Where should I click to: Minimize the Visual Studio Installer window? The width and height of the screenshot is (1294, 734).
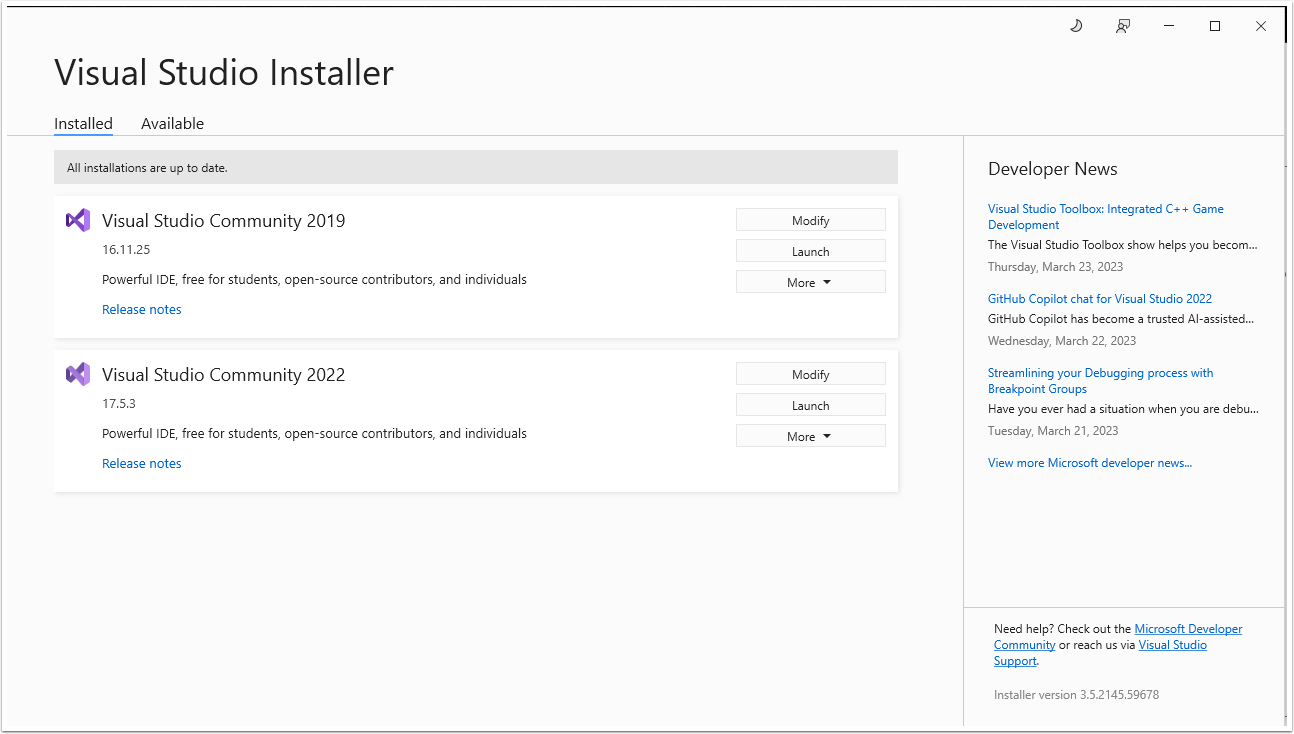coord(1169,26)
